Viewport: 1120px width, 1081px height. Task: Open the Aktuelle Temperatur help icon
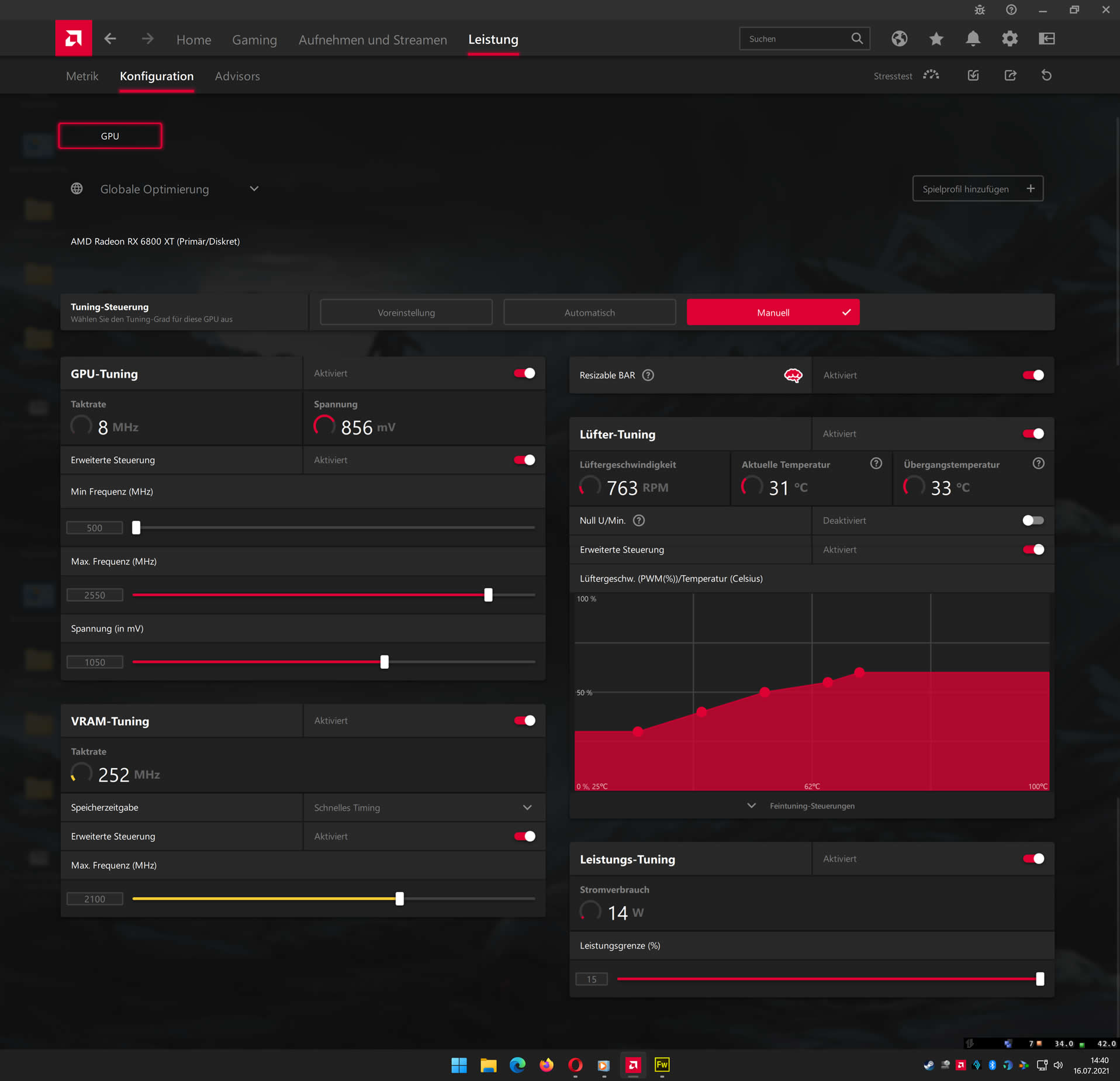(x=876, y=463)
